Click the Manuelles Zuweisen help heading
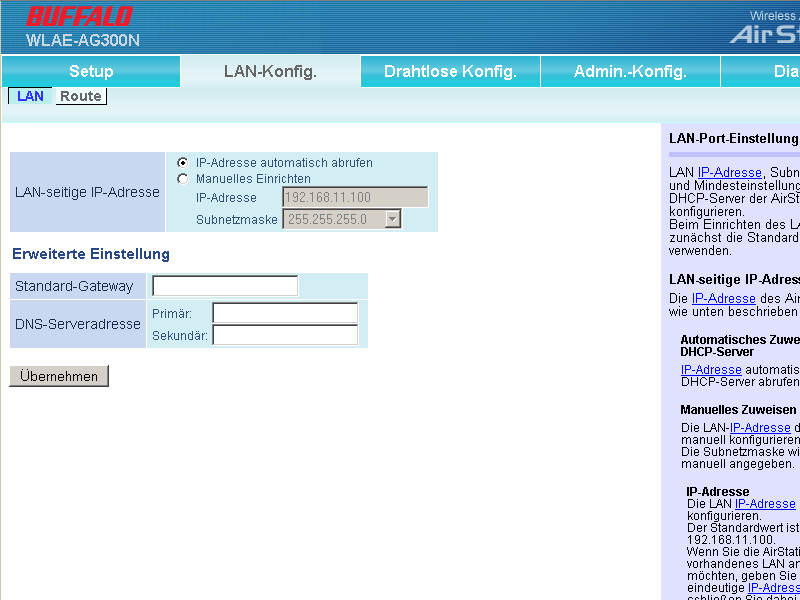The height and width of the screenshot is (600, 800). [x=738, y=410]
